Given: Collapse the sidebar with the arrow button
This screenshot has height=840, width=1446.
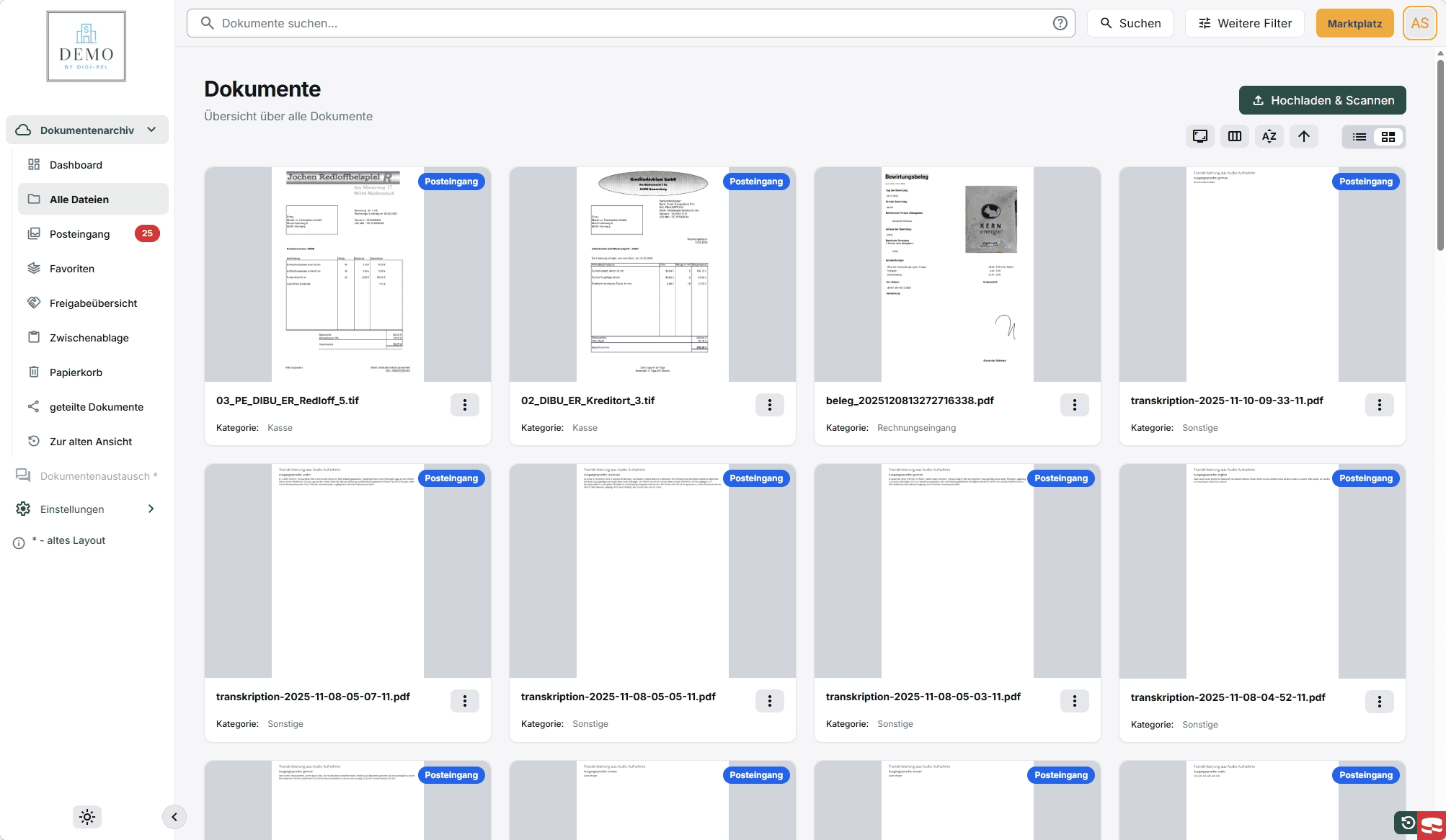Looking at the screenshot, I should point(174,817).
